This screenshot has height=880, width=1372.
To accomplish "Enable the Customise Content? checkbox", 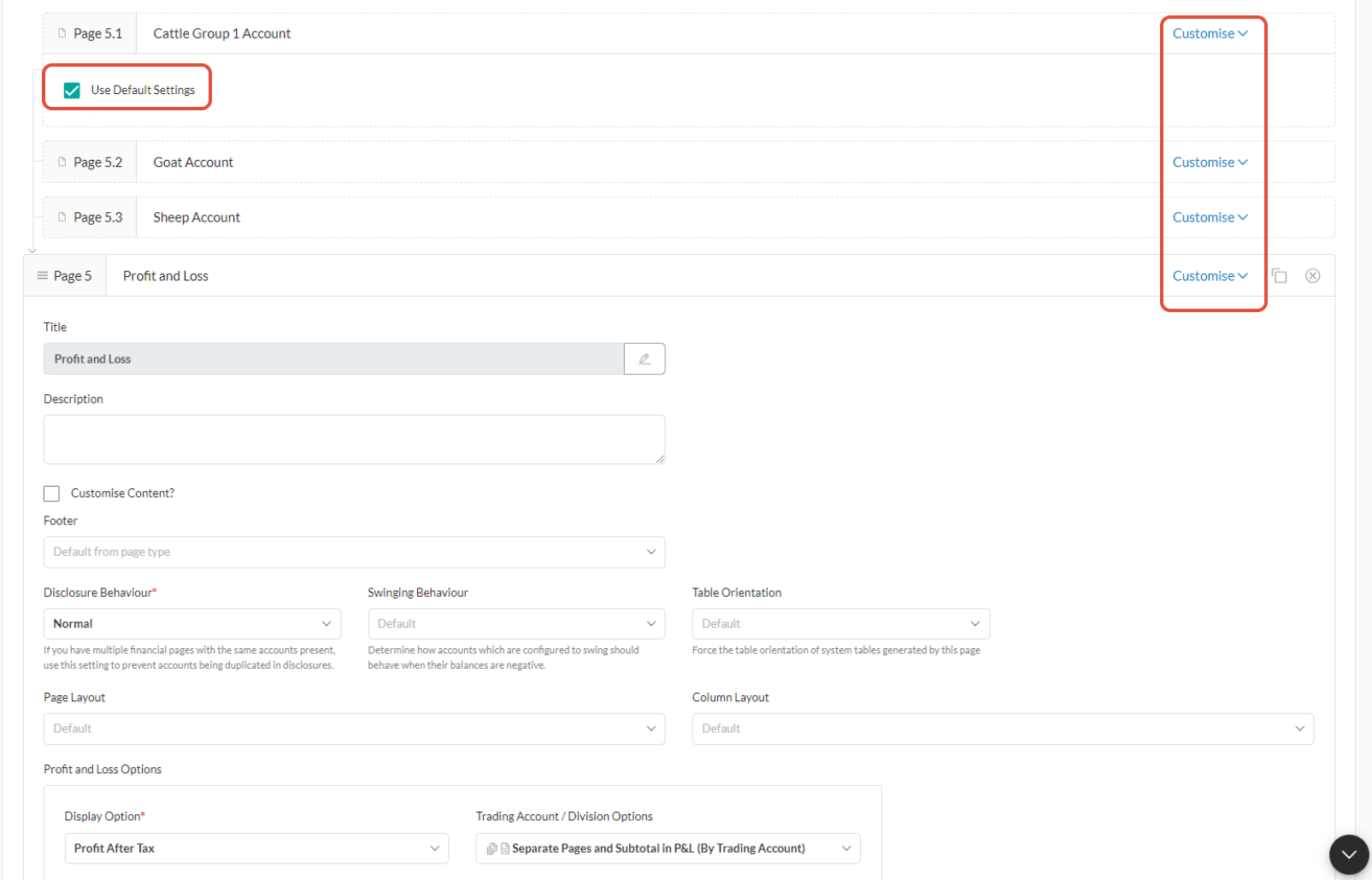I will tap(51, 493).
